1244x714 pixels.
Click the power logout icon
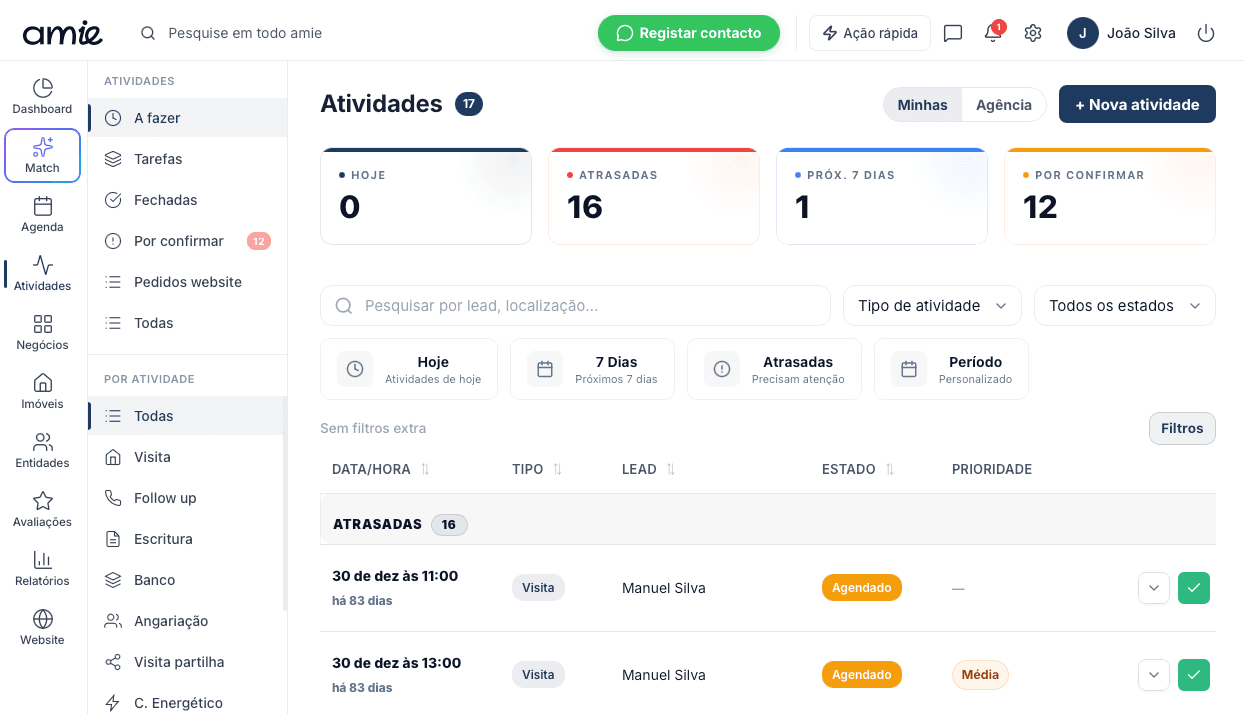point(1206,33)
